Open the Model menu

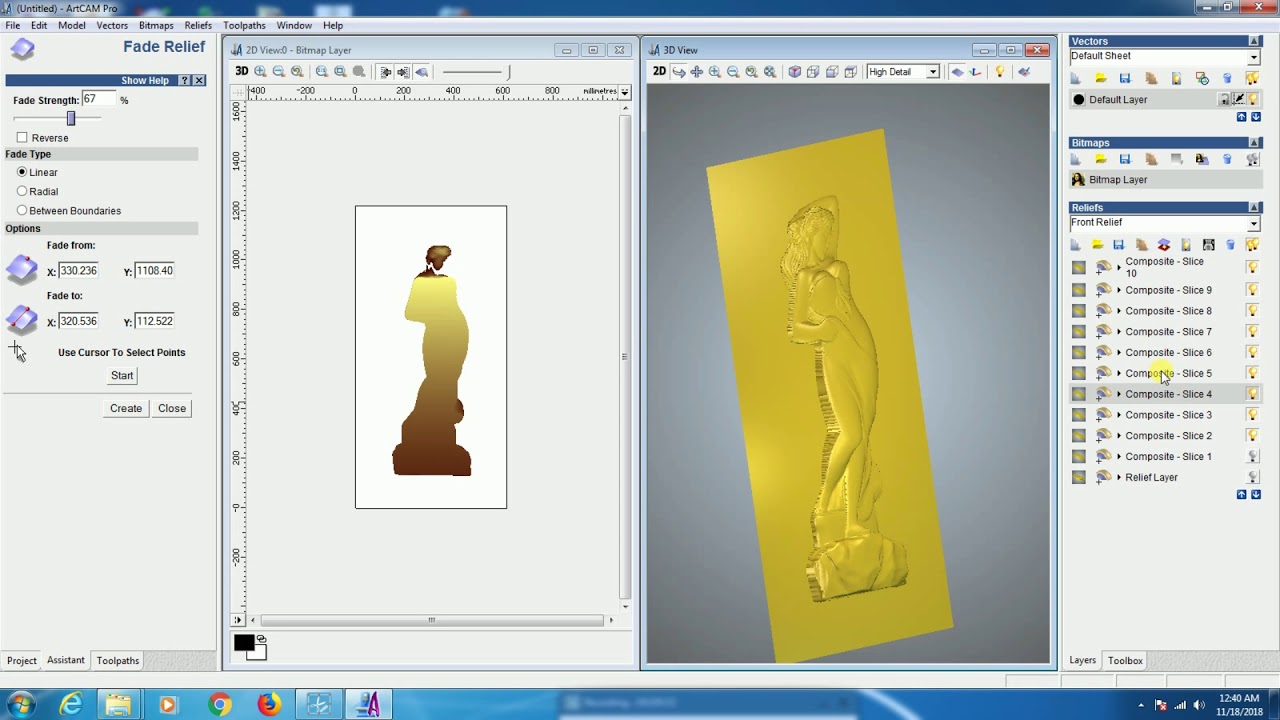click(x=71, y=25)
